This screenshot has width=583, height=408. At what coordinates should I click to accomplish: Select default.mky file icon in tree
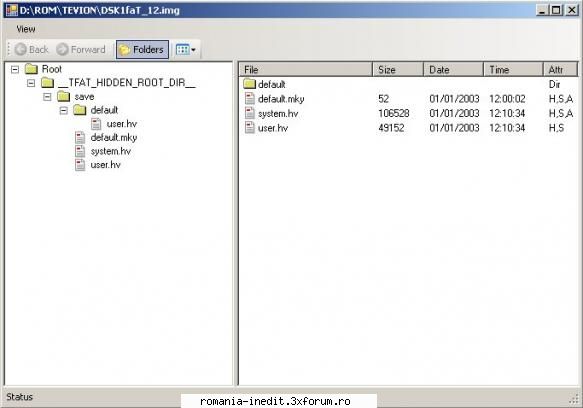(x=80, y=138)
